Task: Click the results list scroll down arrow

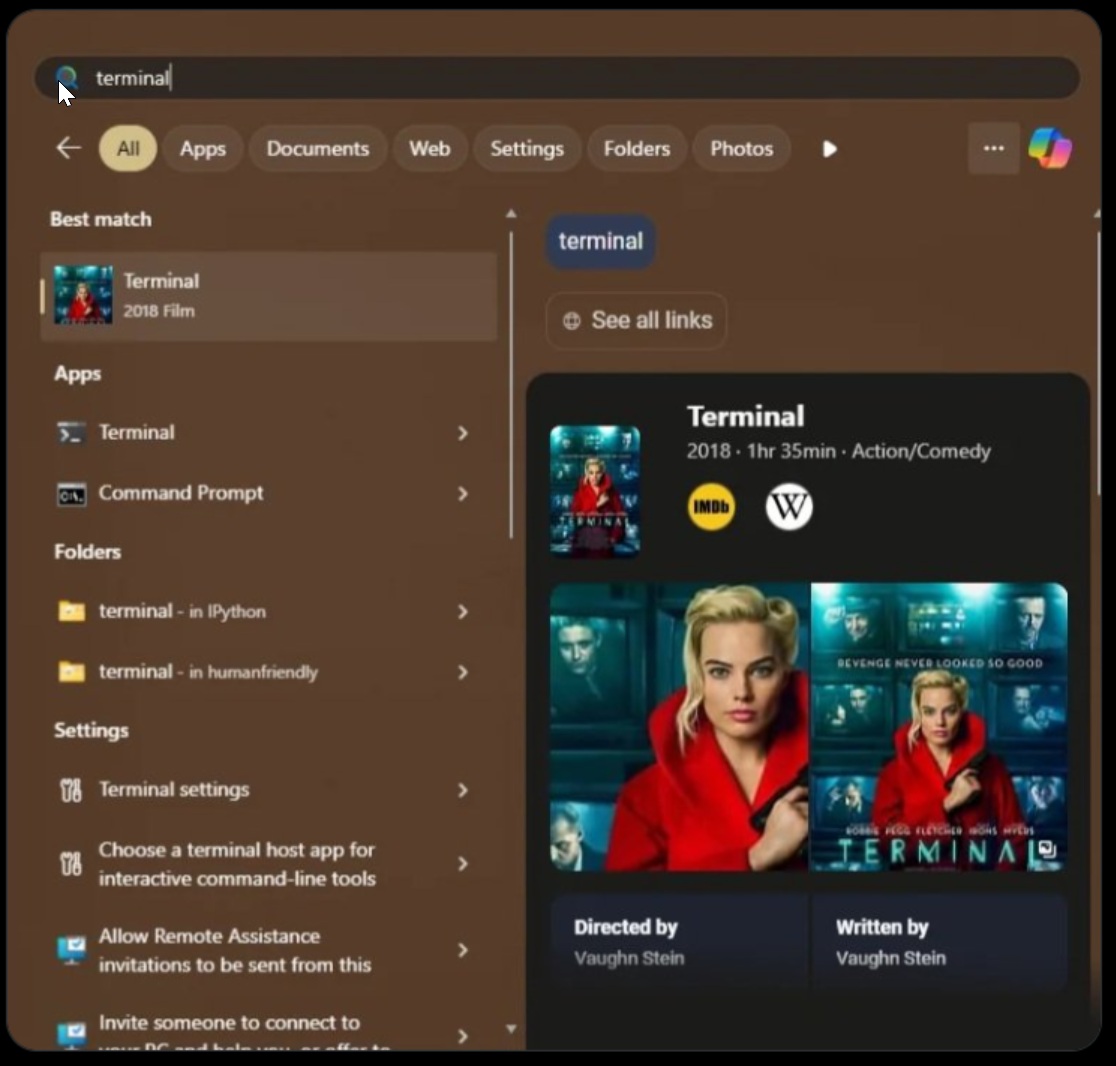Action: (511, 1029)
